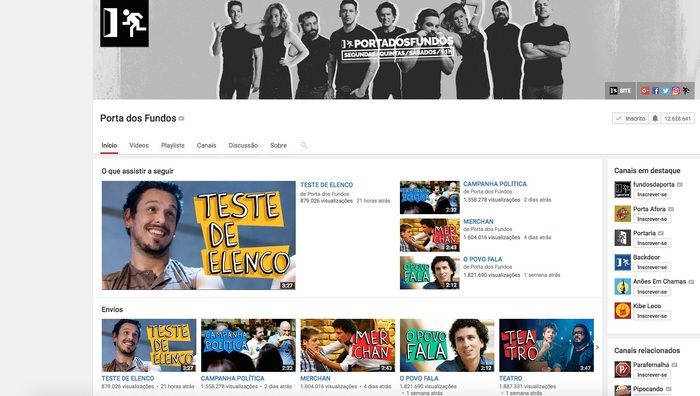Subscribe to Parafernalha with Inscrever-se

652,375
